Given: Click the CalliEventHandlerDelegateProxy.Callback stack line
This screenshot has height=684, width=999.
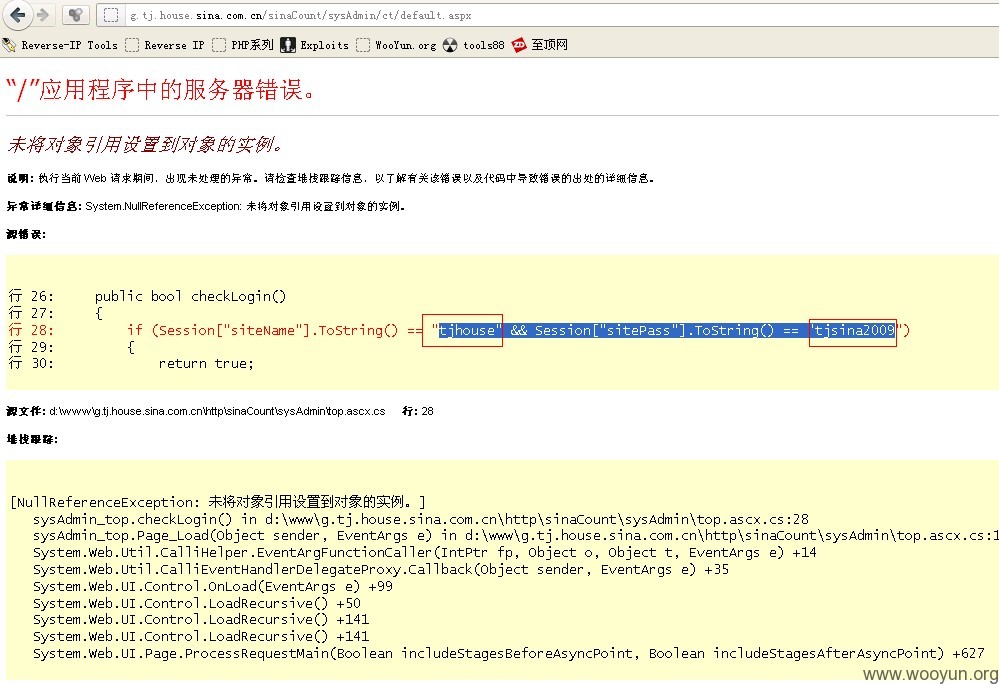Looking at the screenshot, I should coord(381,569).
